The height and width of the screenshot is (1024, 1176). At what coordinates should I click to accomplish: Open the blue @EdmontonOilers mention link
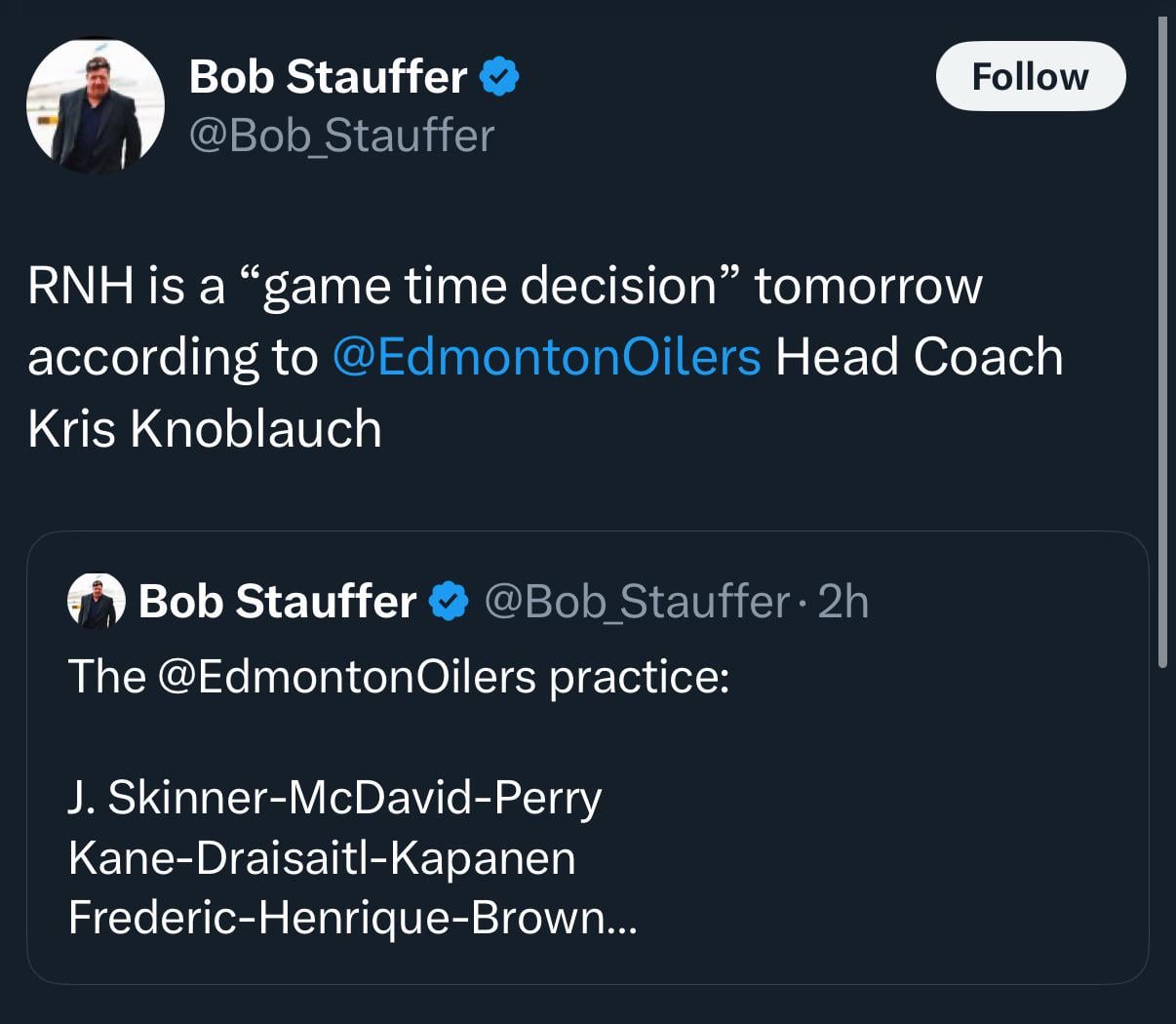pos(546,357)
